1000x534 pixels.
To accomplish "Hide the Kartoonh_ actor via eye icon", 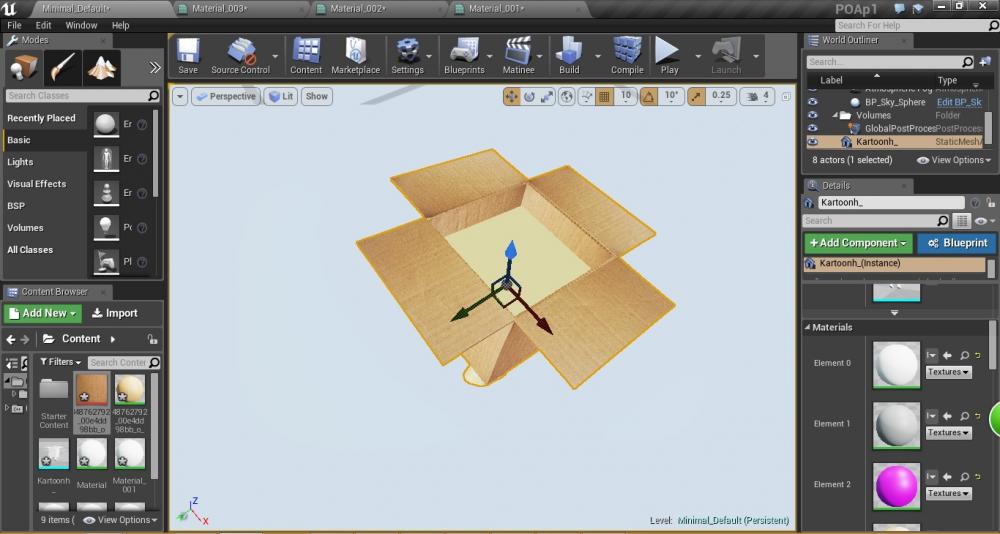I will 812,142.
